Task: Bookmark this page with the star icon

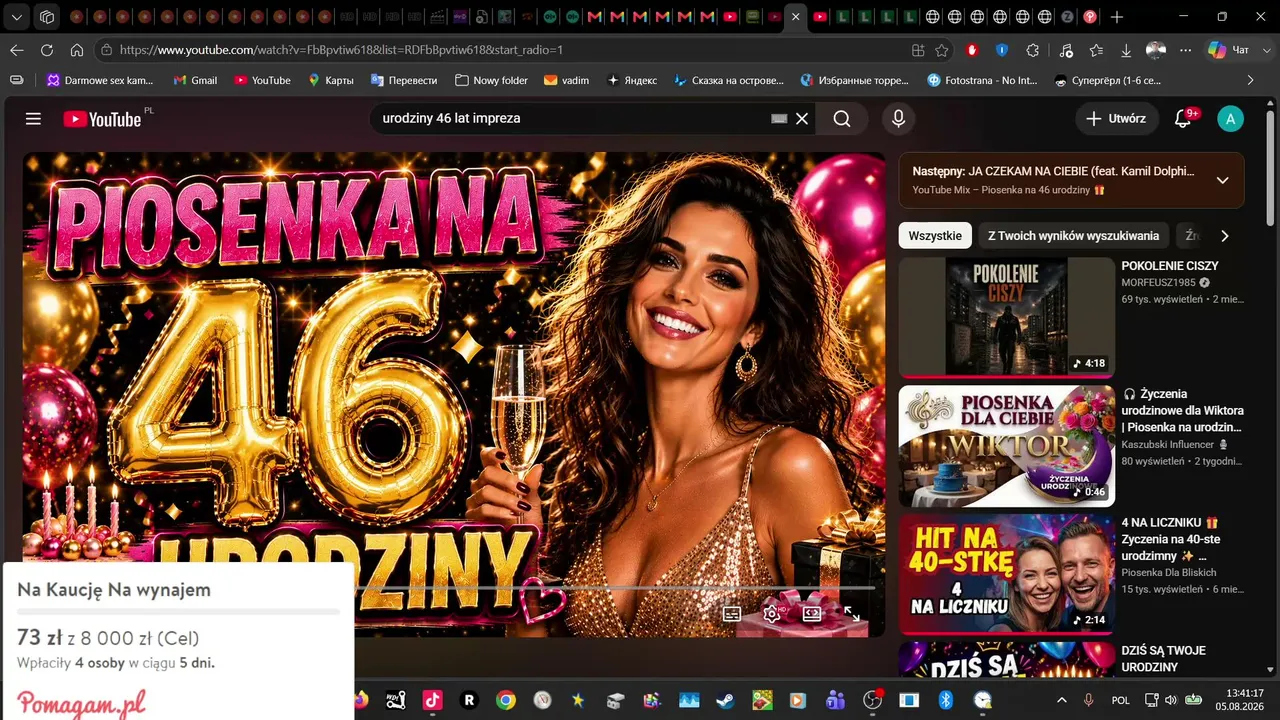Action: (942, 50)
